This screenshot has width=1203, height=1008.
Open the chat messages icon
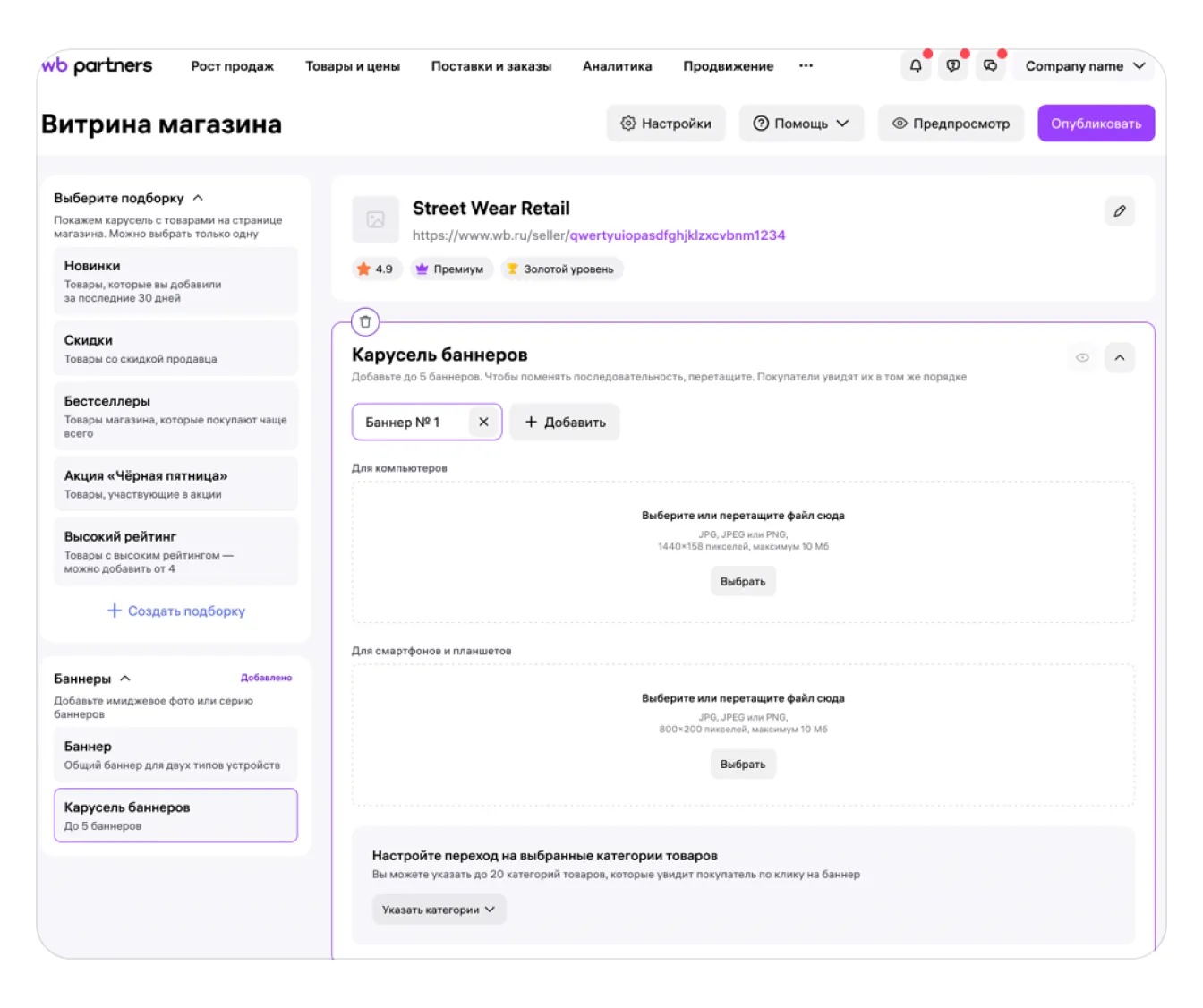[990, 66]
